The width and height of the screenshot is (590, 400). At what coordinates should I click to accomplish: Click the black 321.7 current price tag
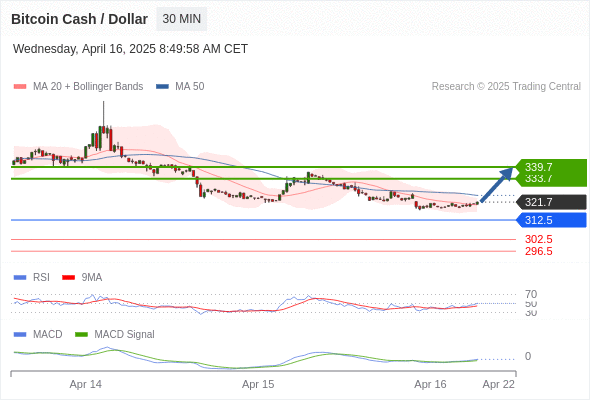point(550,202)
